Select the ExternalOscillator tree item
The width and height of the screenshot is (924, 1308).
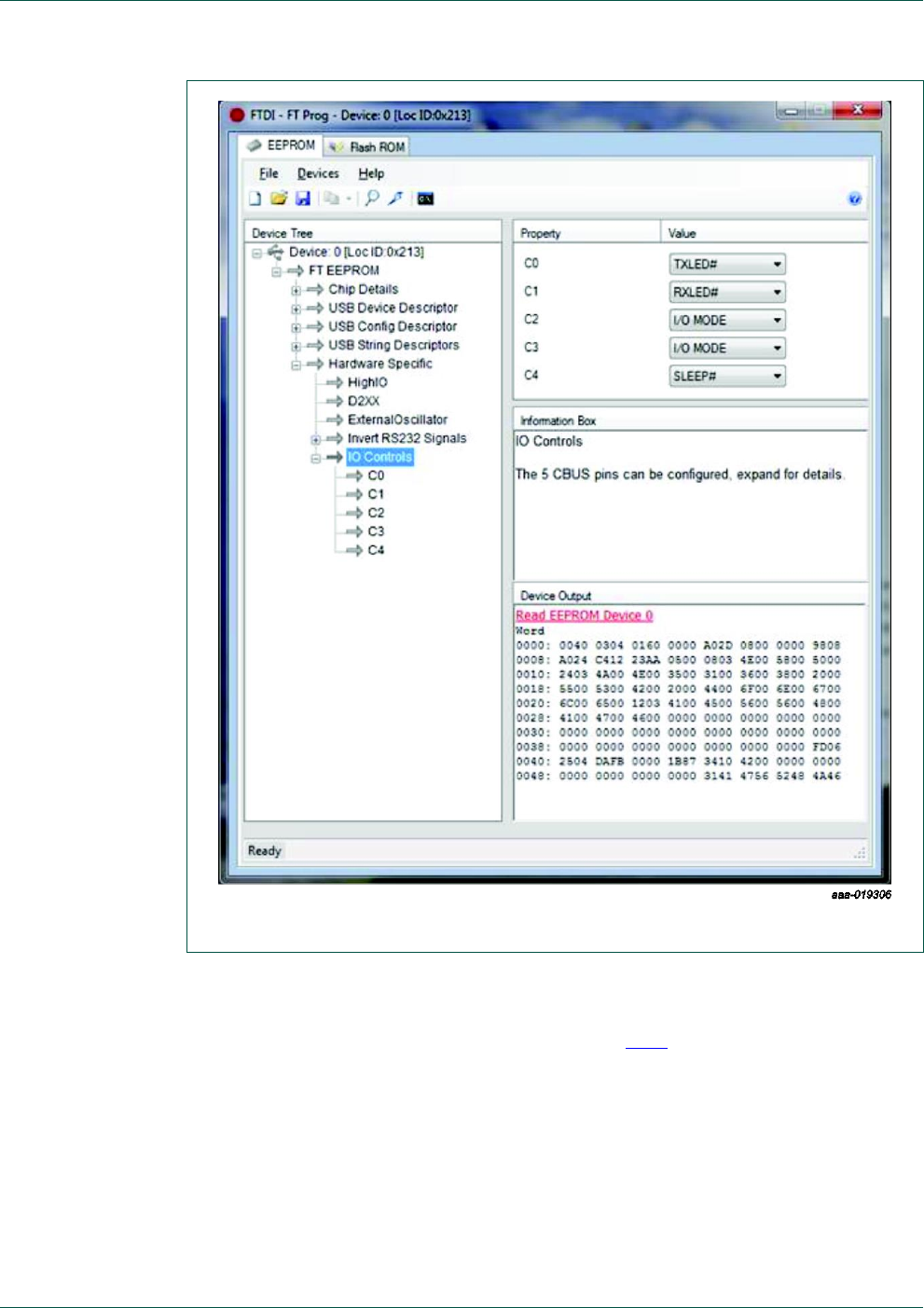(x=397, y=420)
